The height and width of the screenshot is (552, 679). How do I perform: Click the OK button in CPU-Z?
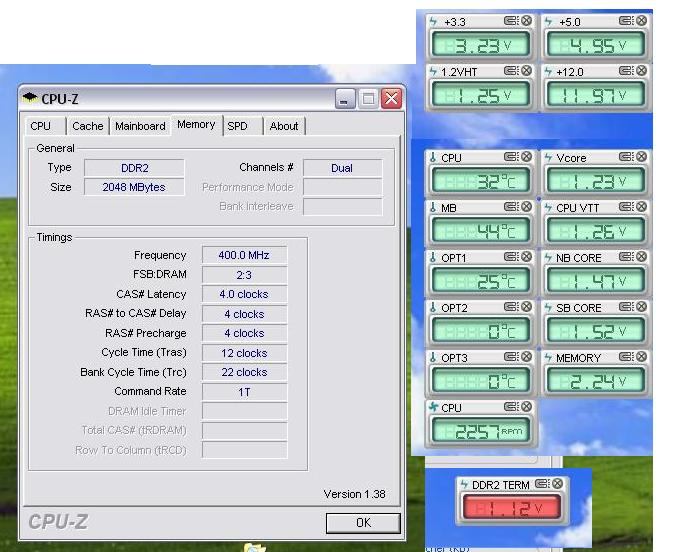click(363, 523)
